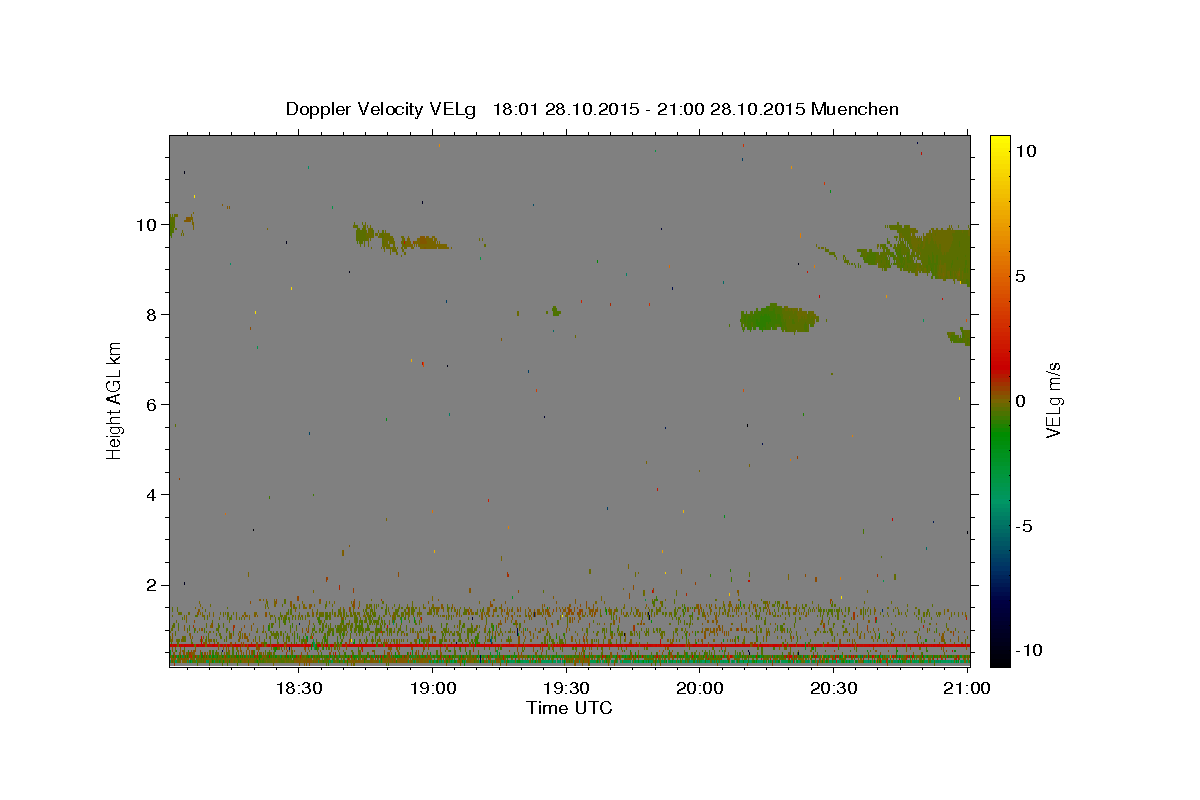Click the colorbar value 5

pyautogui.click(x=1020, y=276)
